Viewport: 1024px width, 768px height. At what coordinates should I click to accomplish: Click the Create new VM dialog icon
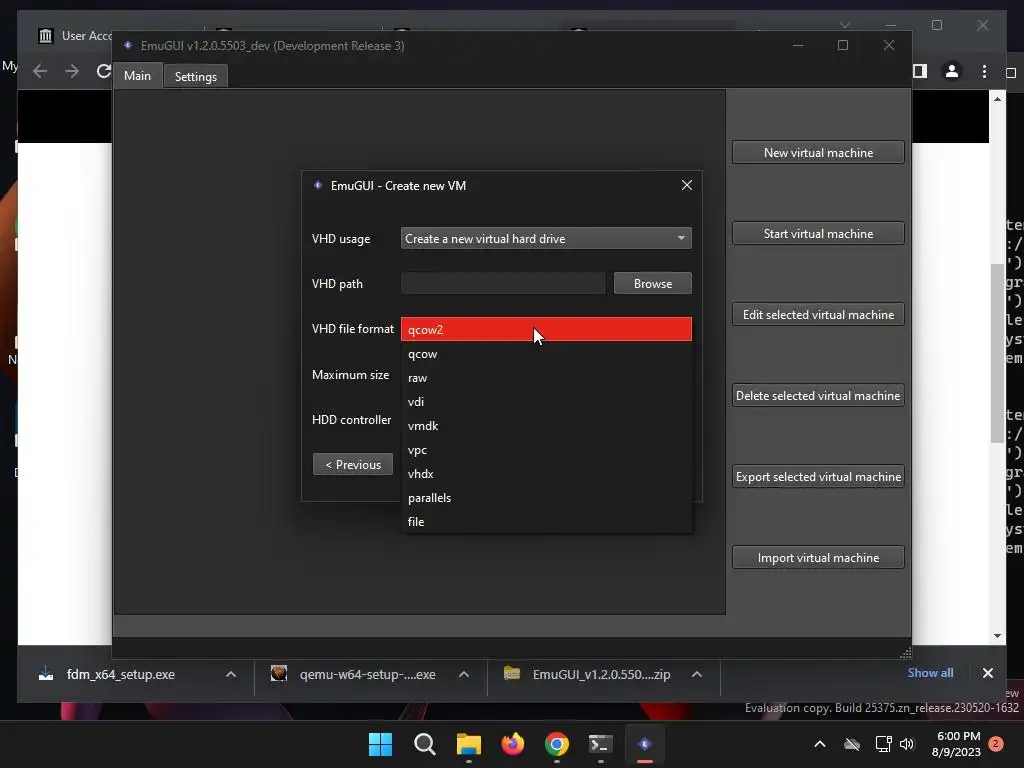[318, 185]
